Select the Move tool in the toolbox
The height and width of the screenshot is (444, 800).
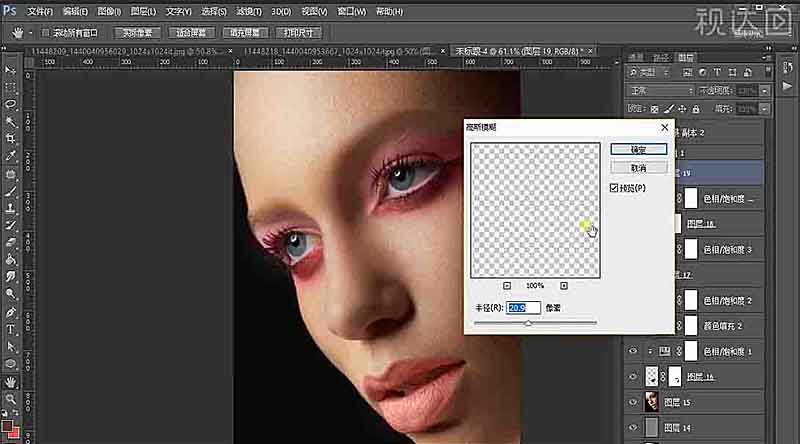10,70
